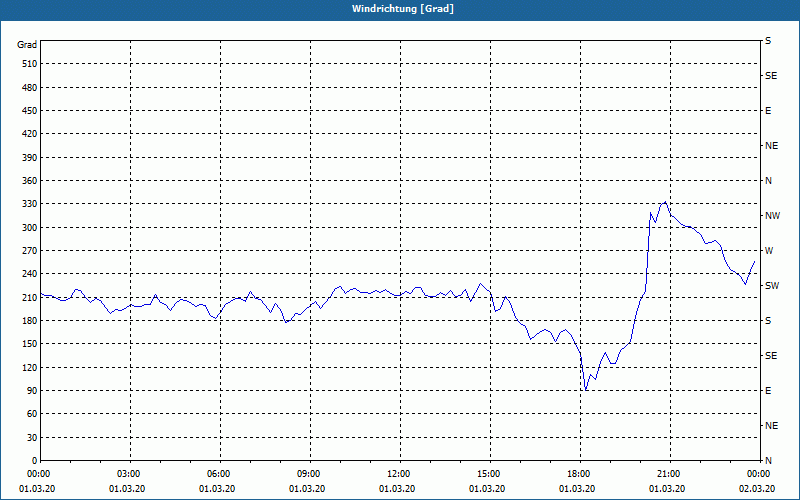The height and width of the screenshot is (500, 800).
Task: Click the 180 y-axis value
Action: 30,321
